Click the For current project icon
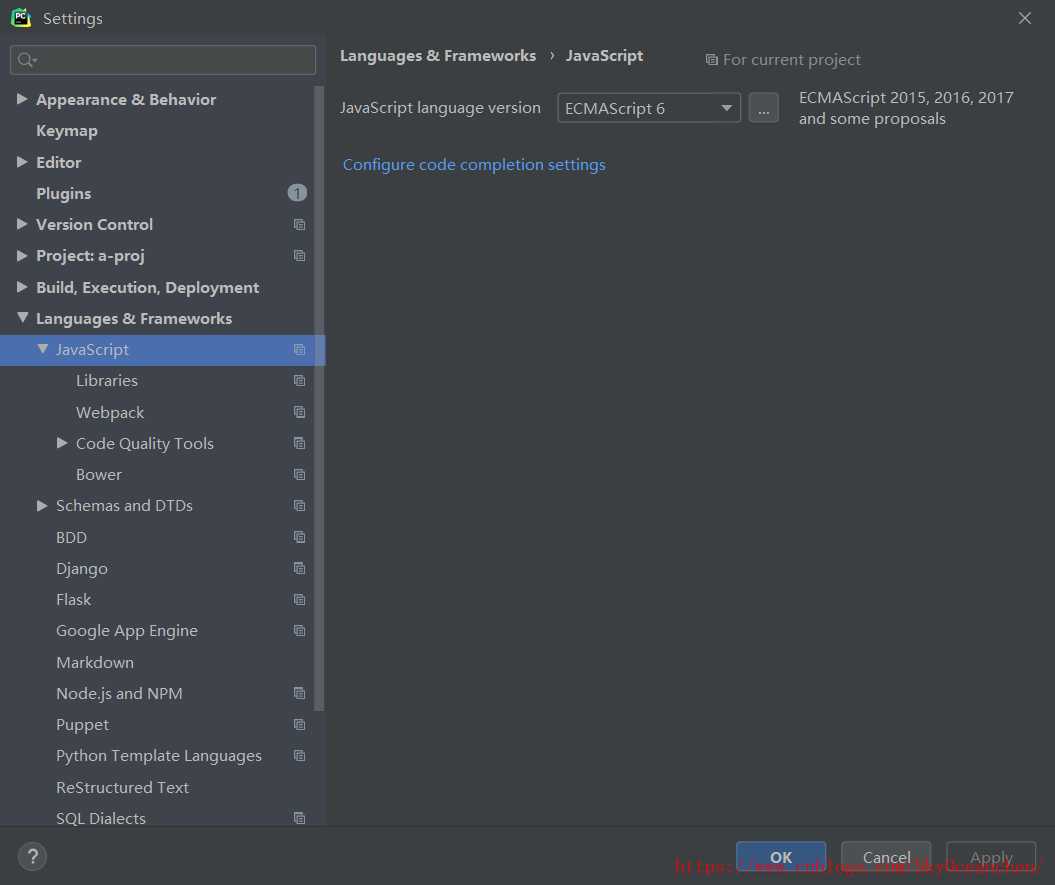The width and height of the screenshot is (1055, 885). click(711, 60)
